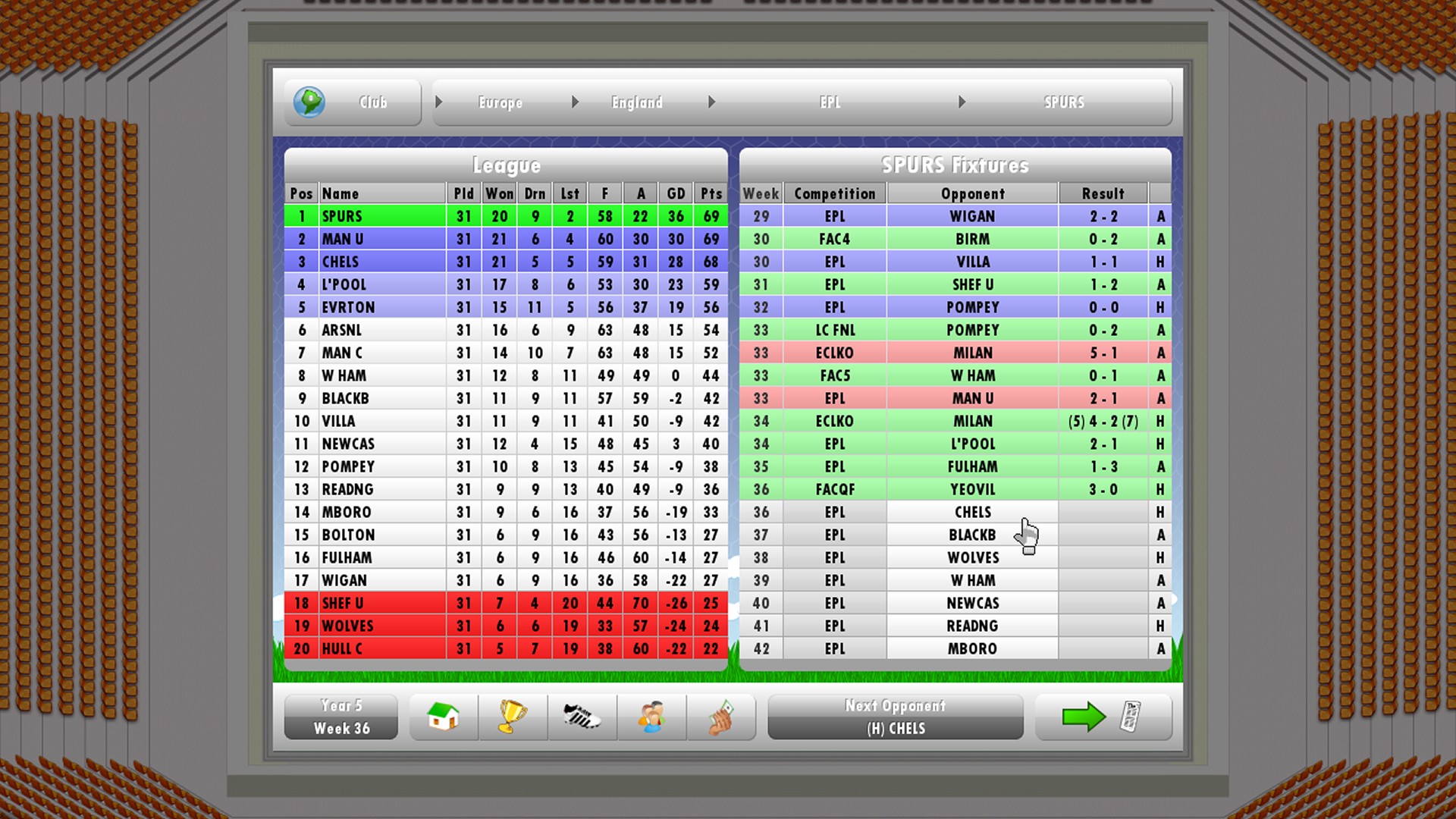The width and height of the screenshot is (1456, 819).
Task: Select the trophy icon for competitions
Action: click(513, 717)
